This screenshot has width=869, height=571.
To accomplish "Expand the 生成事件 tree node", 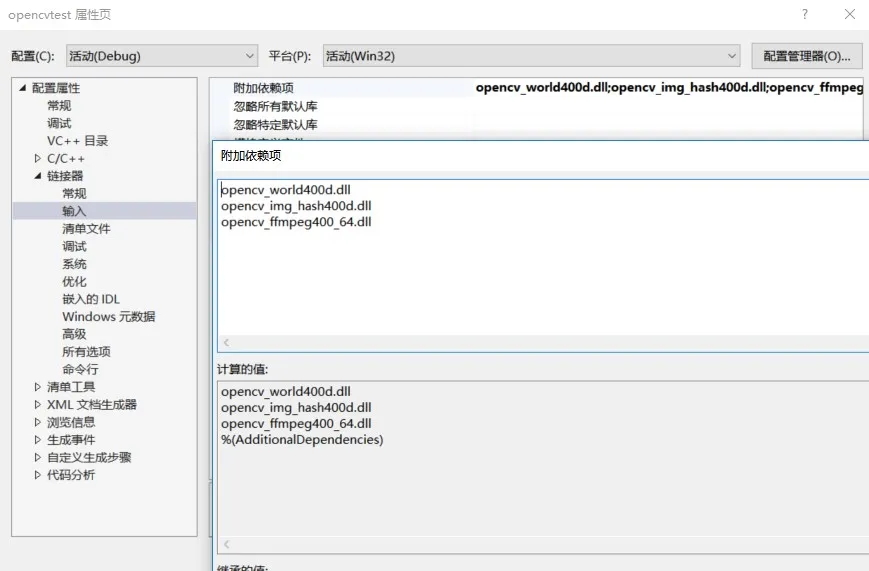I will click(x=38, y=440).
